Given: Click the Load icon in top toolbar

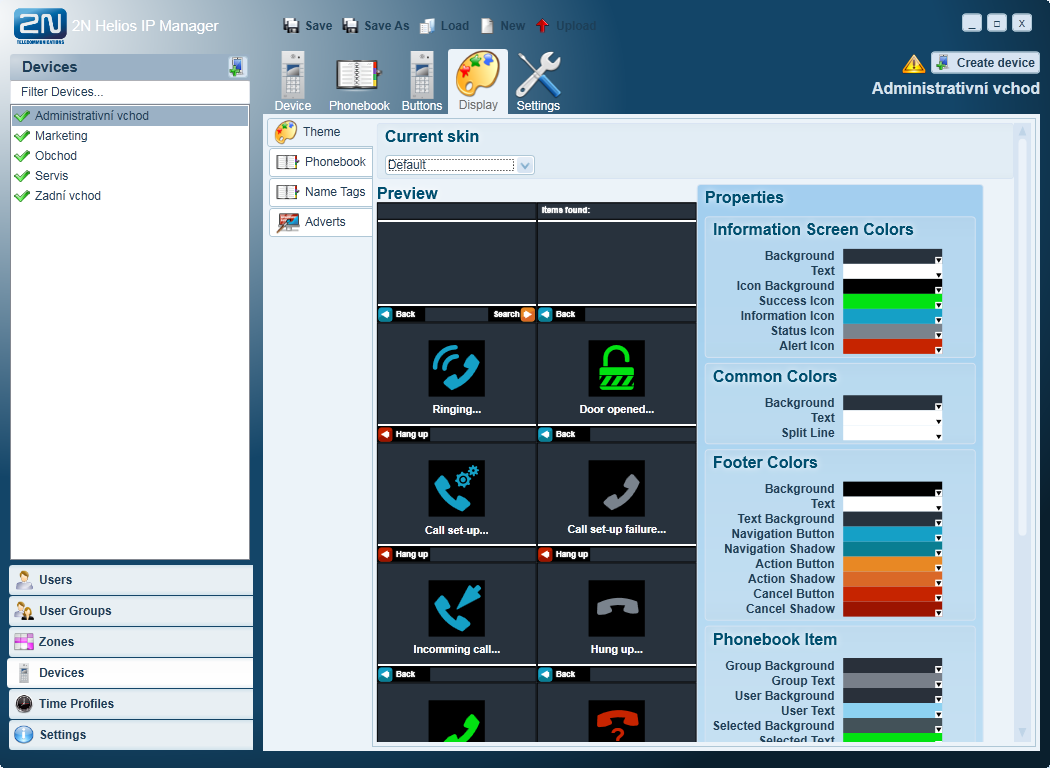Looking at the screenshot, I should [x=427, y=25].
